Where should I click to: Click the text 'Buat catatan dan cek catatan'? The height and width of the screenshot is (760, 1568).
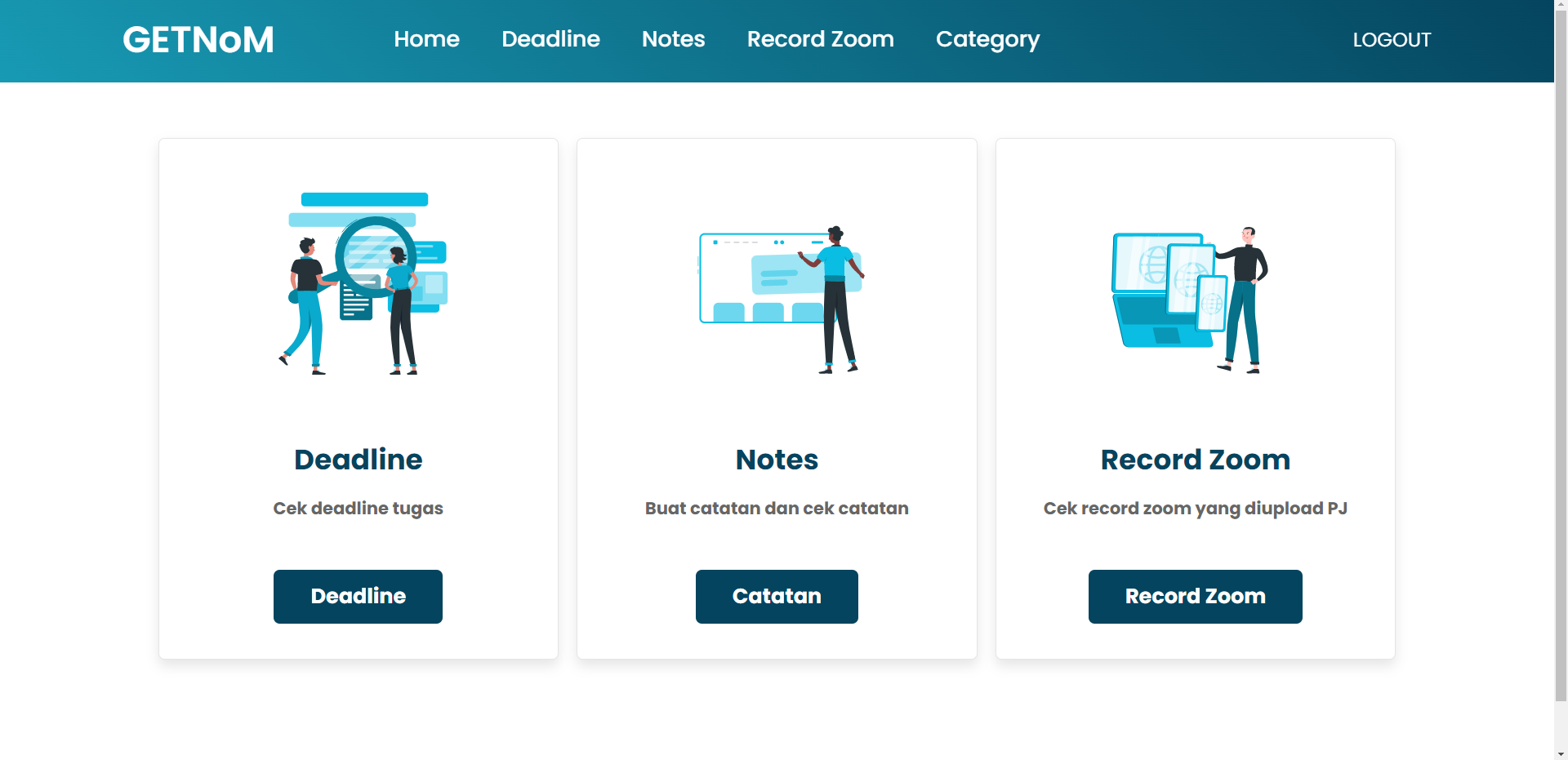point(777,508)
